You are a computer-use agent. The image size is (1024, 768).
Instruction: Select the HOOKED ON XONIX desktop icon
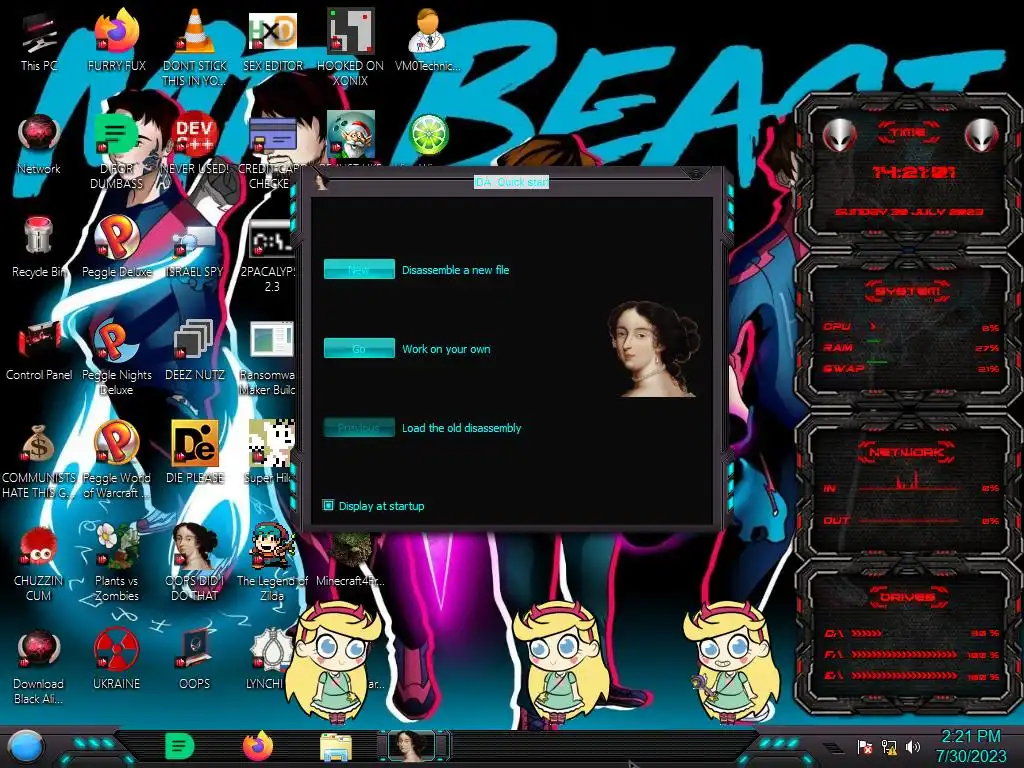350,47
